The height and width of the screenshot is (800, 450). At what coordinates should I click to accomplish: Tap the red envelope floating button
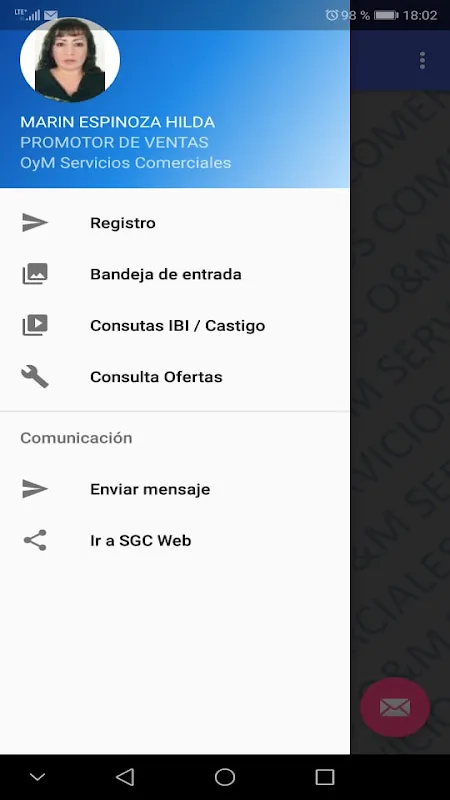(395, 707)
